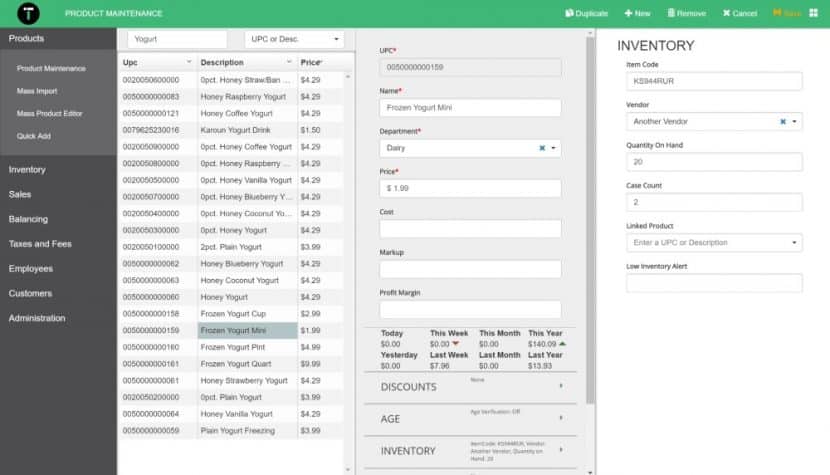Image resolution: width=830 pixels, height=475 pixels.
Task: Expand the DISCOUNTS section
Action: (x=560, y=386)
